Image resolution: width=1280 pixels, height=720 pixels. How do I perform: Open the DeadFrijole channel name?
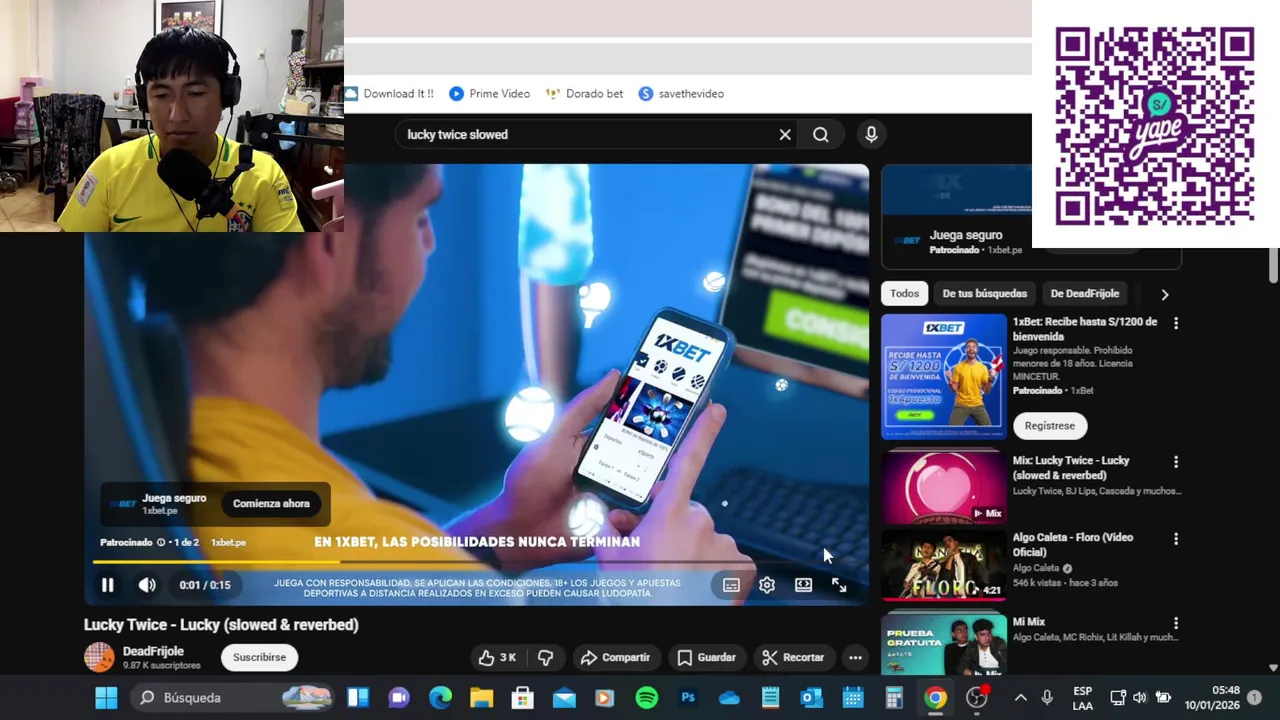(x=153, y=651)
